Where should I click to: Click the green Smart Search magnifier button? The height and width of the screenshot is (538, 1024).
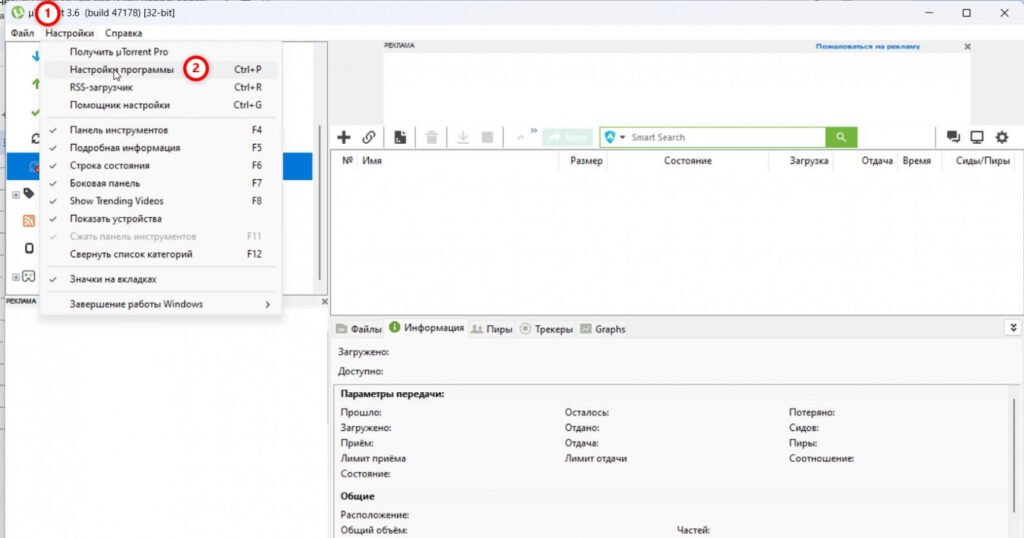841,137
